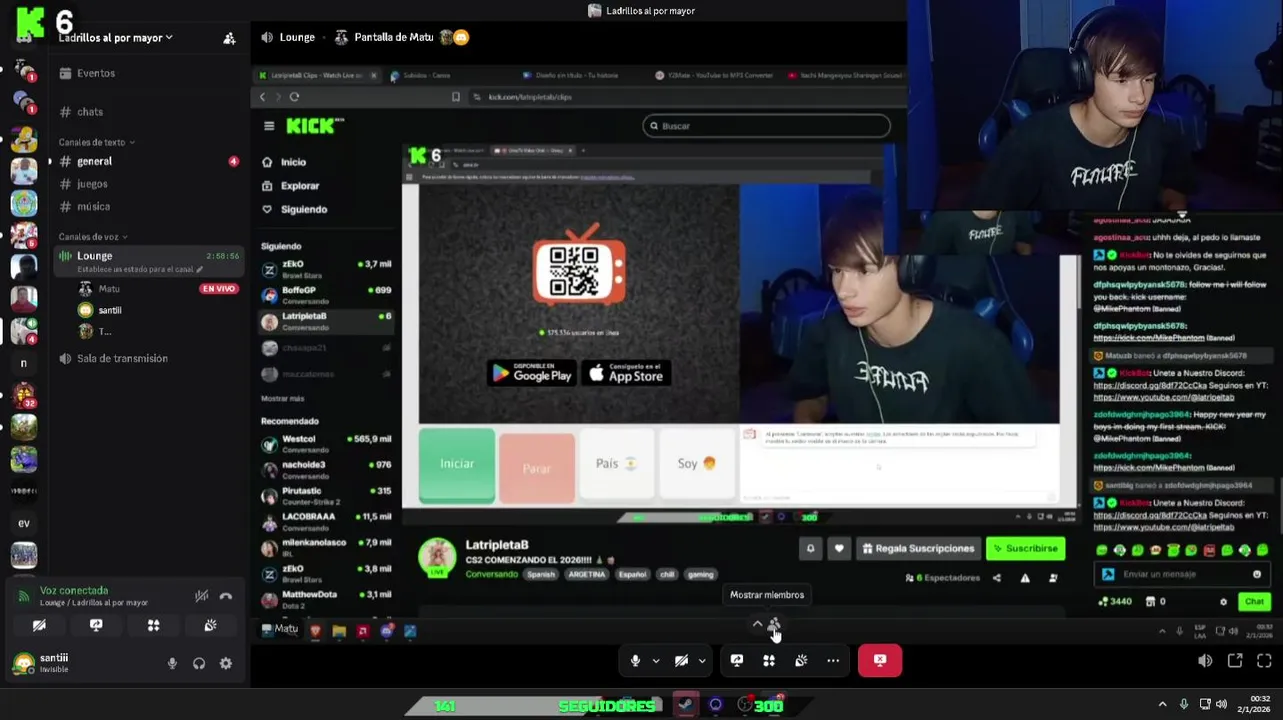Viewport: 1283px width, 720px height.
Task: Toggle noise suppression in voice panel
Action: [201, 596]
